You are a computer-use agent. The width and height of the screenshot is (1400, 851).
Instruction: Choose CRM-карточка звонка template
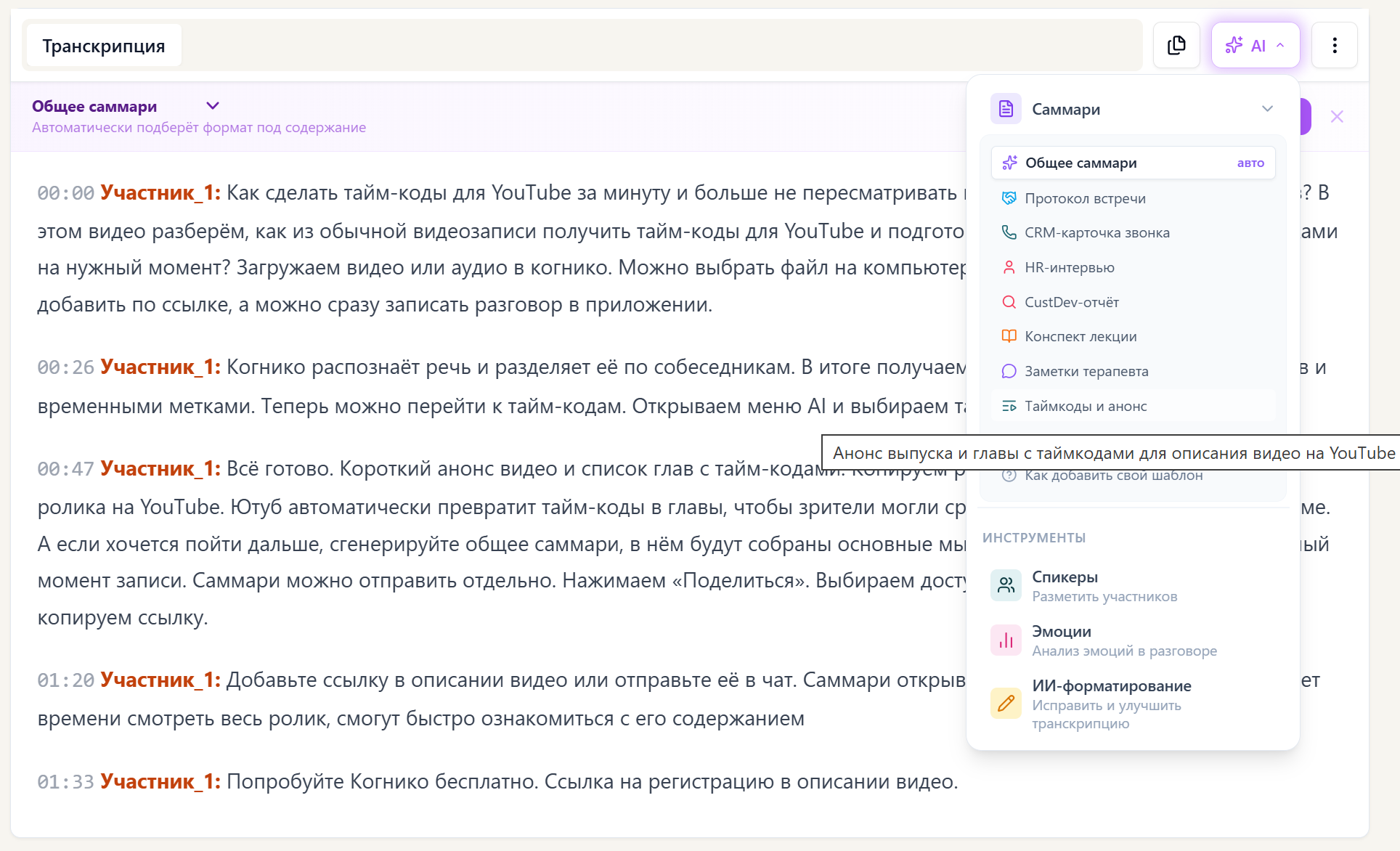point(1133,232)
